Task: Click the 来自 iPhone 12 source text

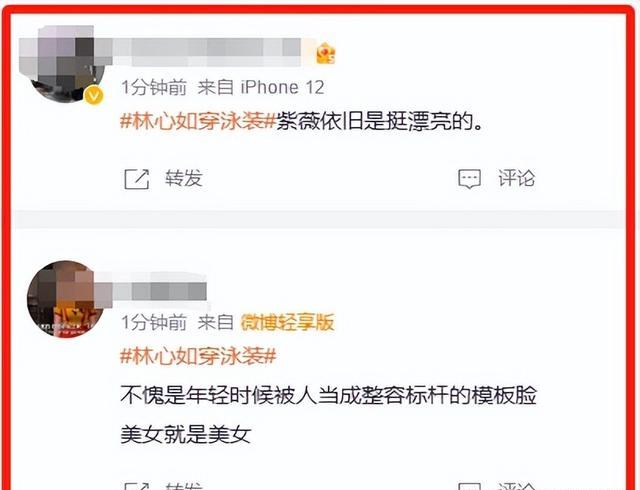Action: 261,87
